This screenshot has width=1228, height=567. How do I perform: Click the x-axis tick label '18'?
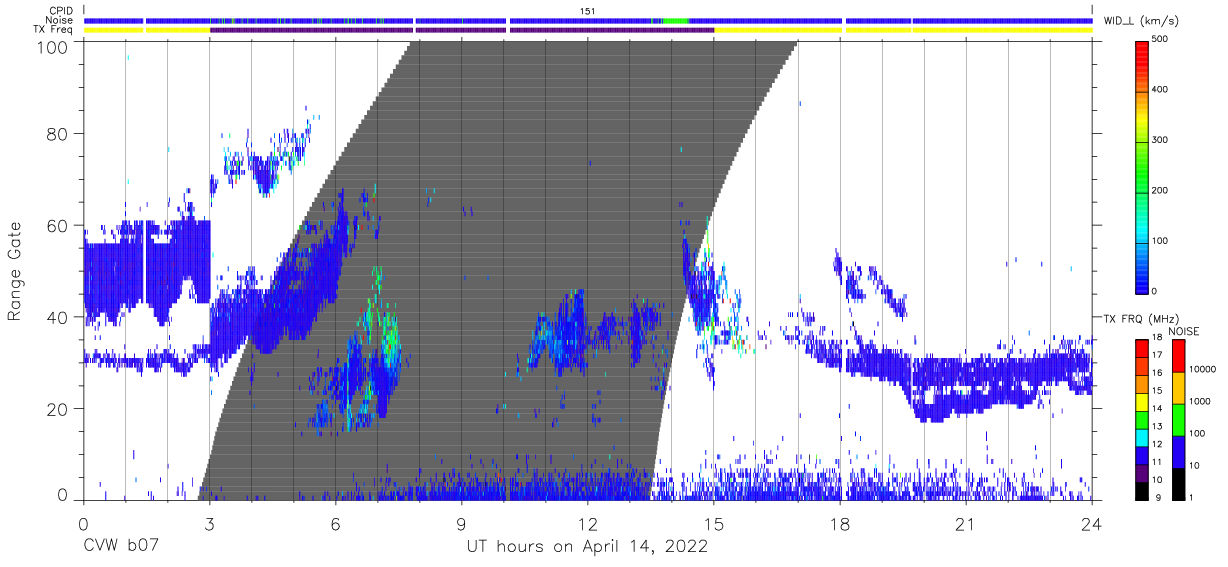coord(840,523)
